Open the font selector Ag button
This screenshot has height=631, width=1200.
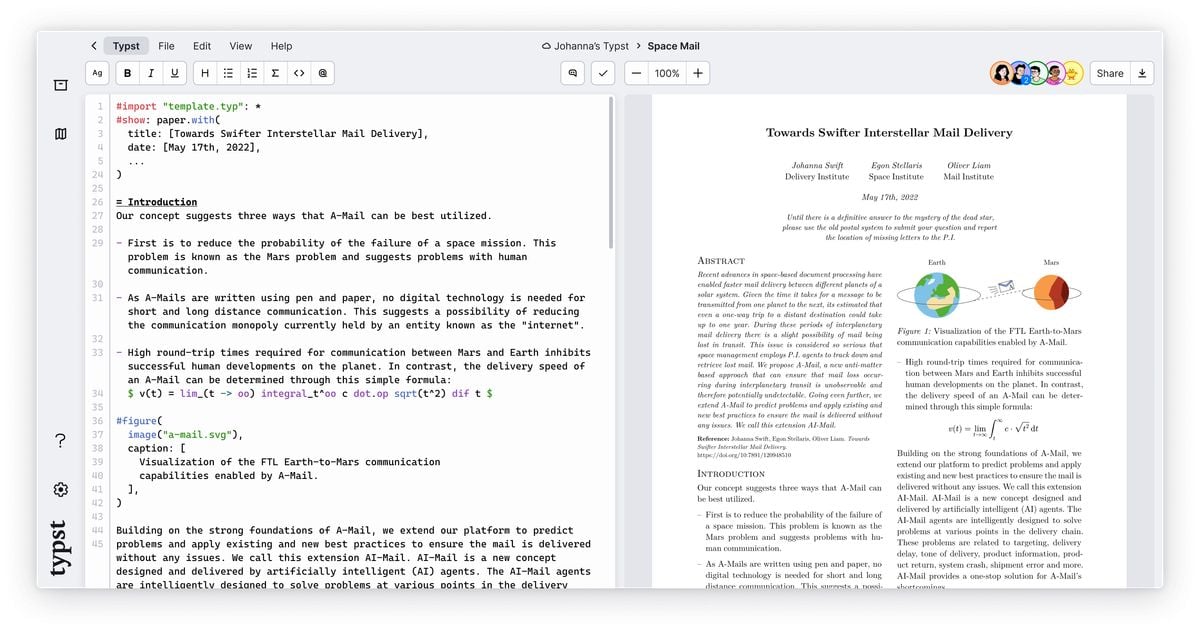coord(97,73)
